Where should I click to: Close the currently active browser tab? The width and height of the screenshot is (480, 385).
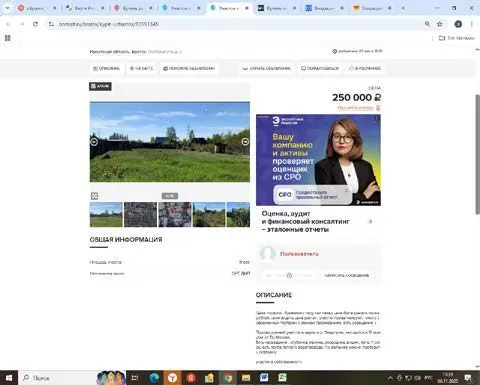point(247,8)
